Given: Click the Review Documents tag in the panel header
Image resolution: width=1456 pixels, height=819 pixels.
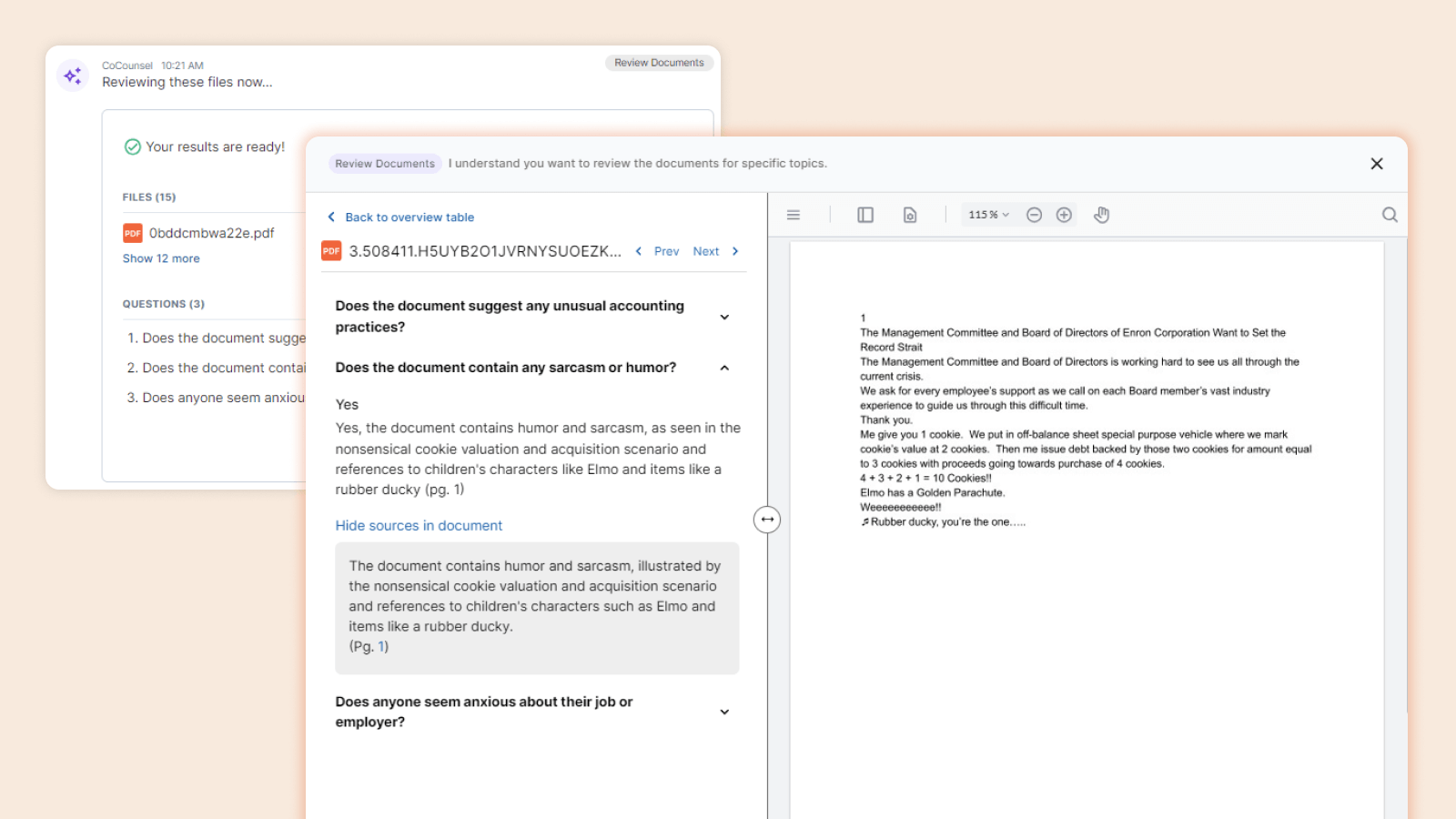Looking at the screenshot, I should (x=385, y=164).
